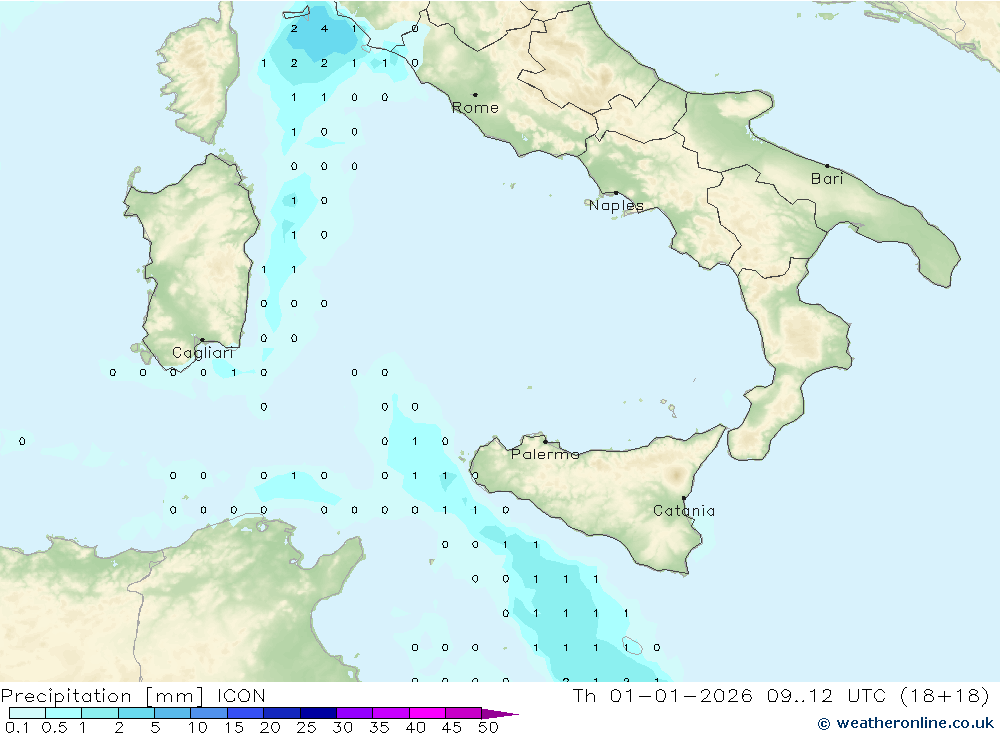Click the legend swatch above the 25 label
This screenshot has height=733, width=1000.
tap(318, 713)
